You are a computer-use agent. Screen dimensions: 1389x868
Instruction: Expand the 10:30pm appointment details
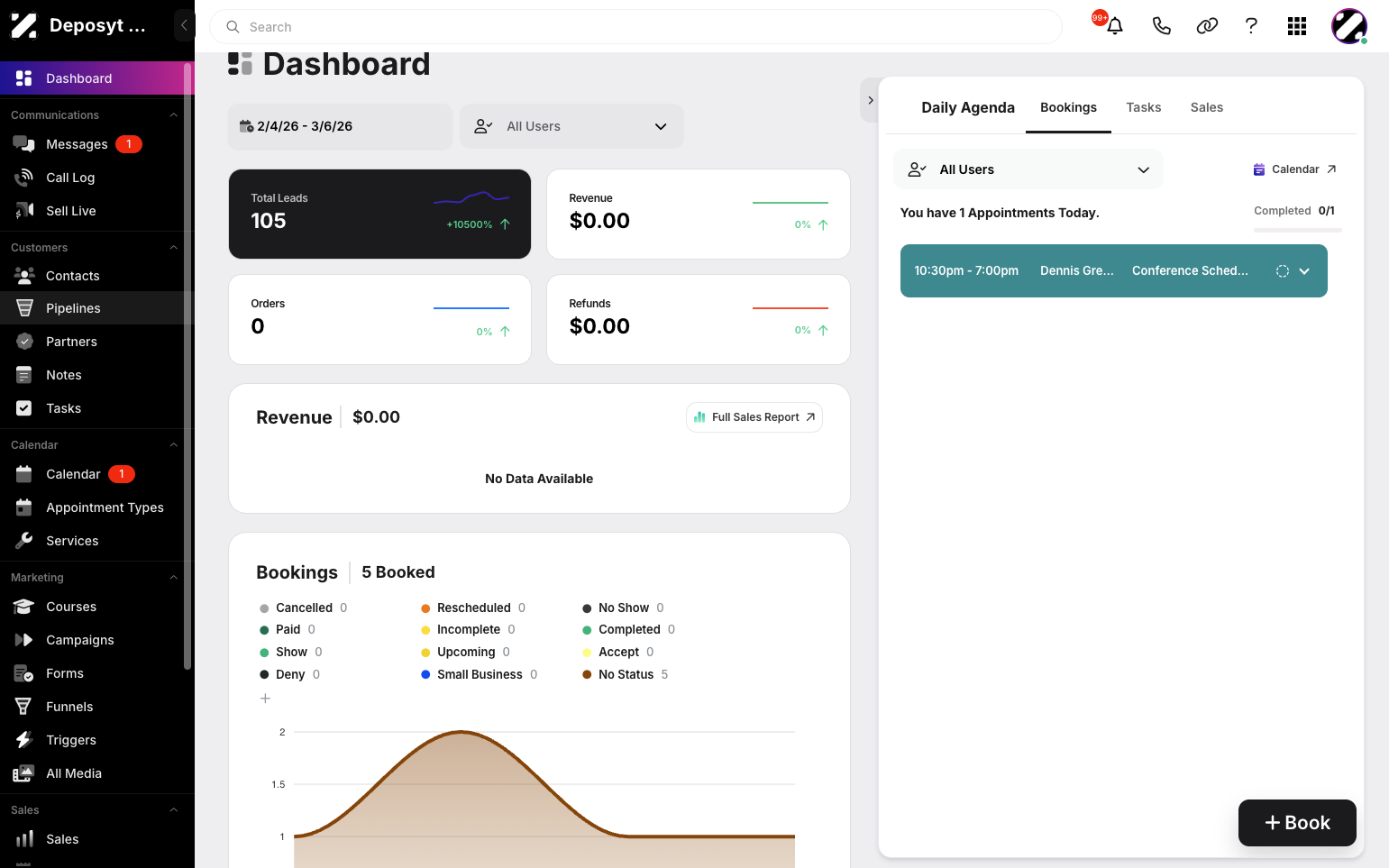[1304, 271]
